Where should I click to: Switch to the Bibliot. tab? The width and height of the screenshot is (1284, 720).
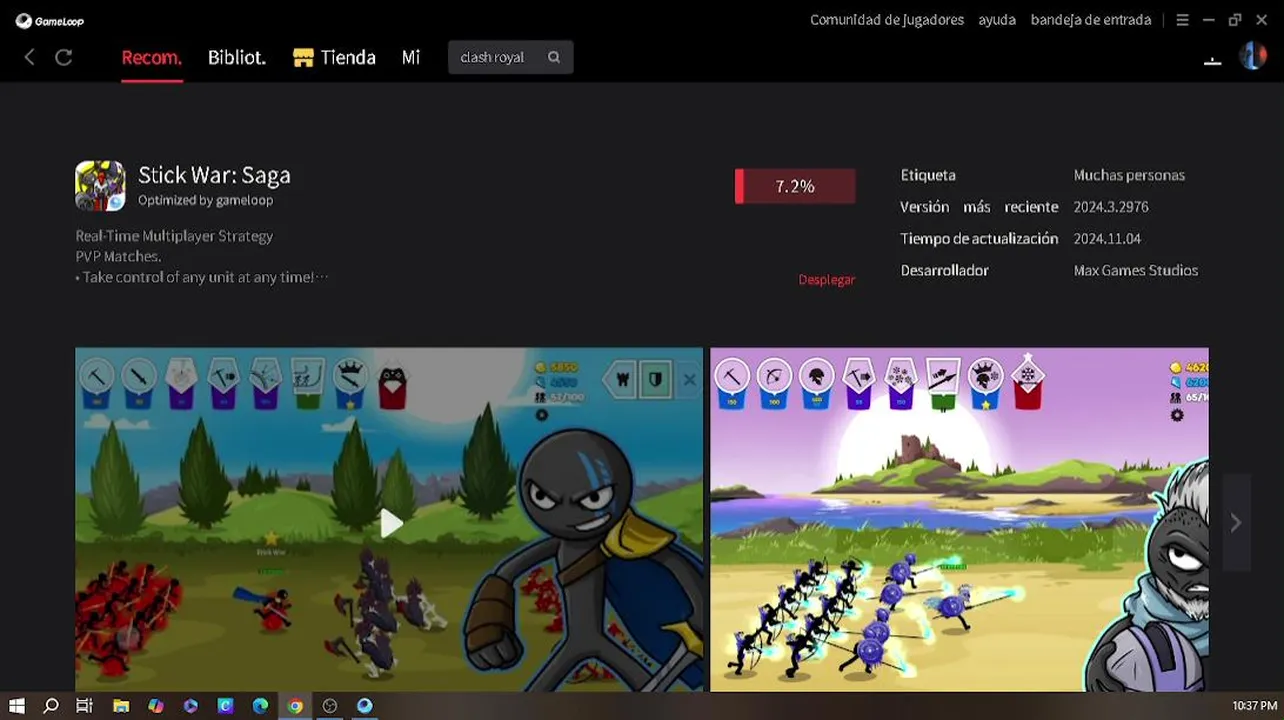click(237, 58)
